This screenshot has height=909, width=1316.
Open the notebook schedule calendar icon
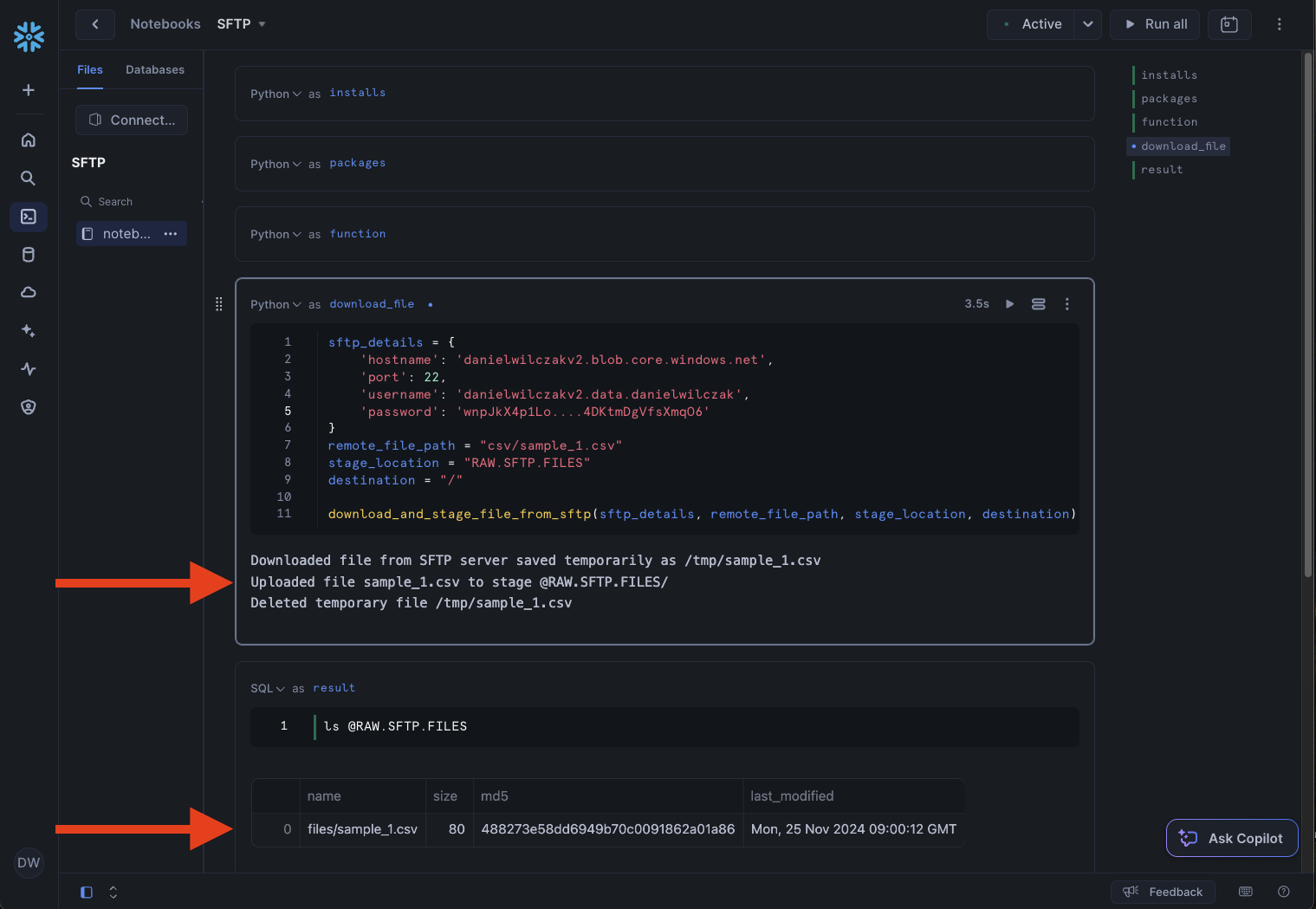[1228, 24]
